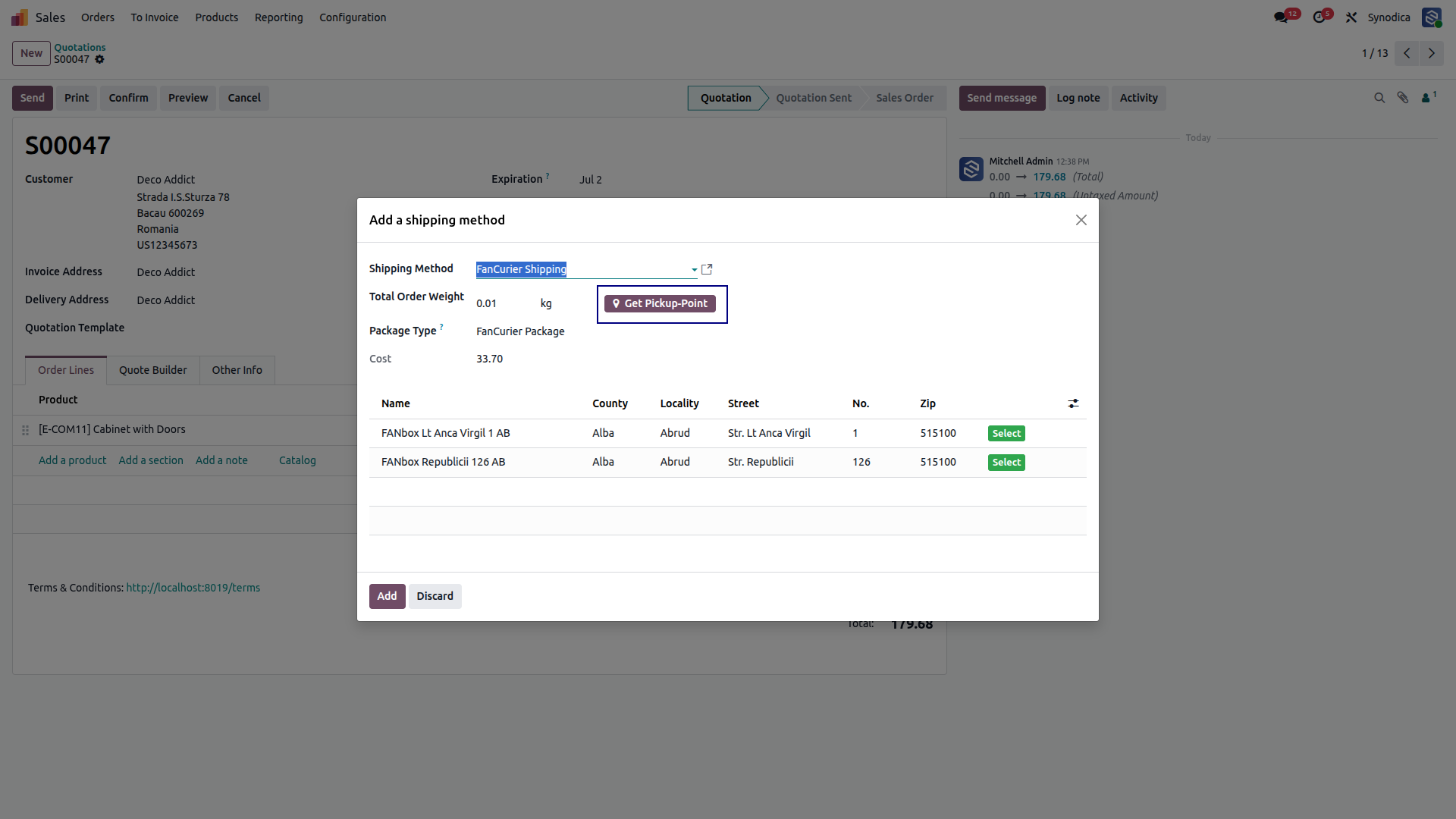Set status to Sales Order
Image resolution: width=1456 pixels, height=819 pixels.
pos(905,98)
